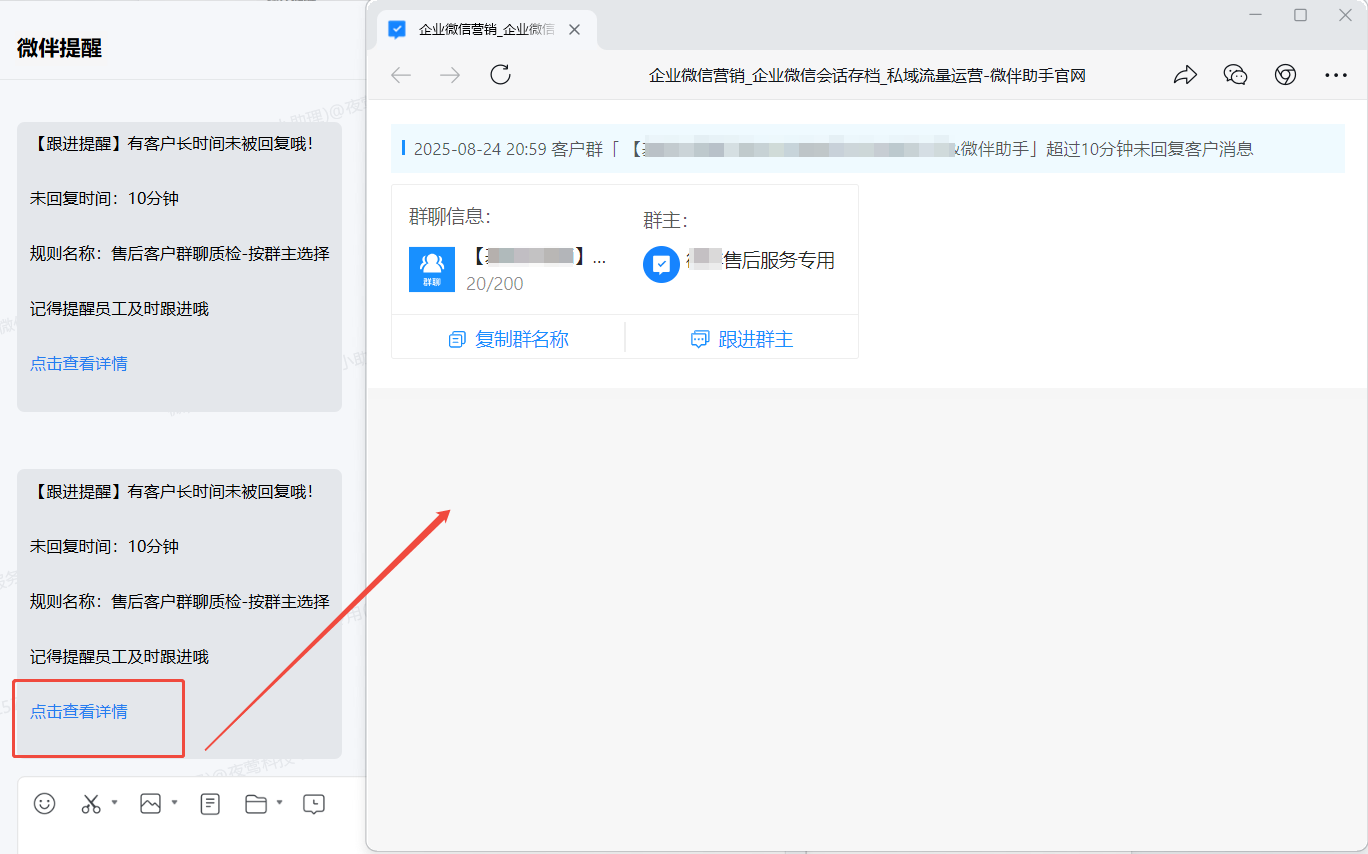Viewport: 1368px width, 854px height.
Task: Click the 2025-08-24 20:59 notification banner
Action: click(868, 149)
